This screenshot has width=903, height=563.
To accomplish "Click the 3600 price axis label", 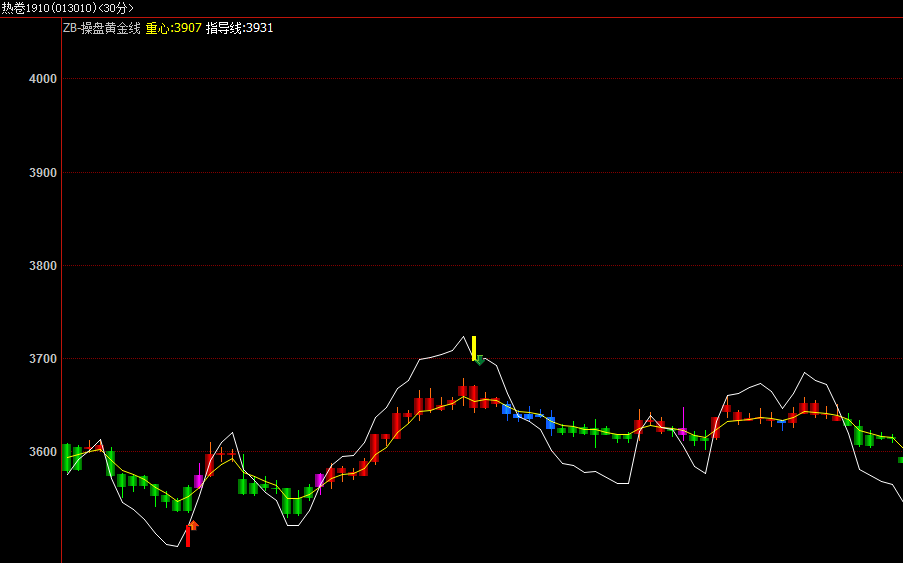I will 43,452.
